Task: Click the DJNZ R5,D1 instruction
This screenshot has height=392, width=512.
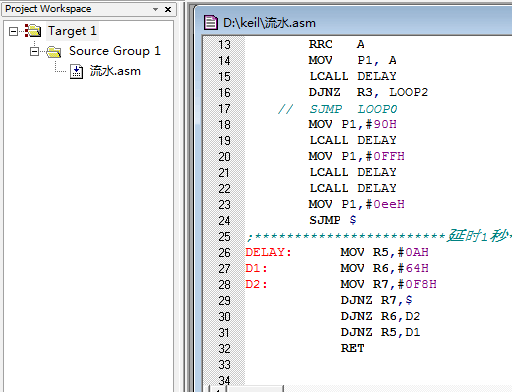Action: coord(381,332)
